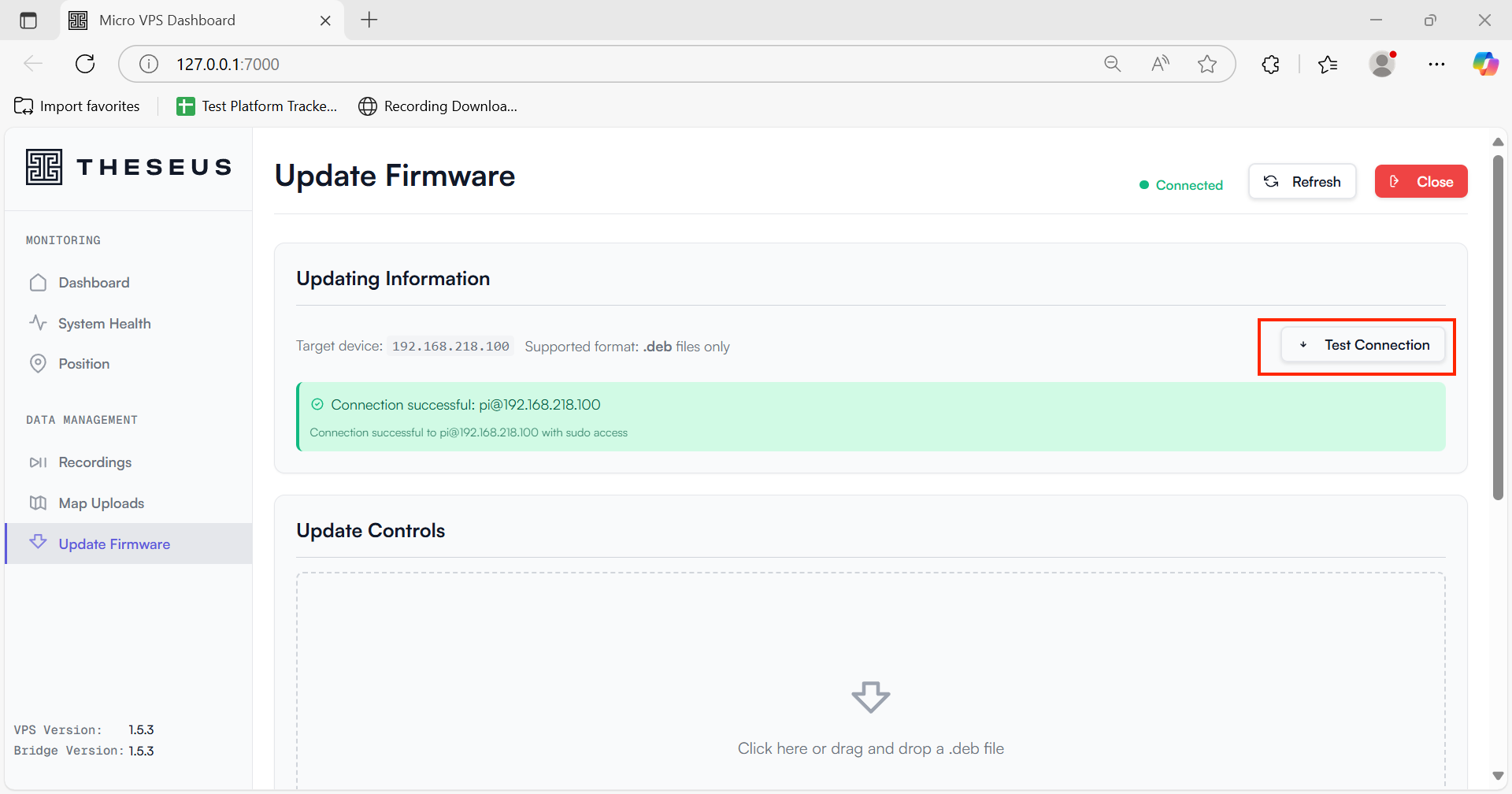
Task: Click the download arrow upload icon
Action: pos(870,697)
